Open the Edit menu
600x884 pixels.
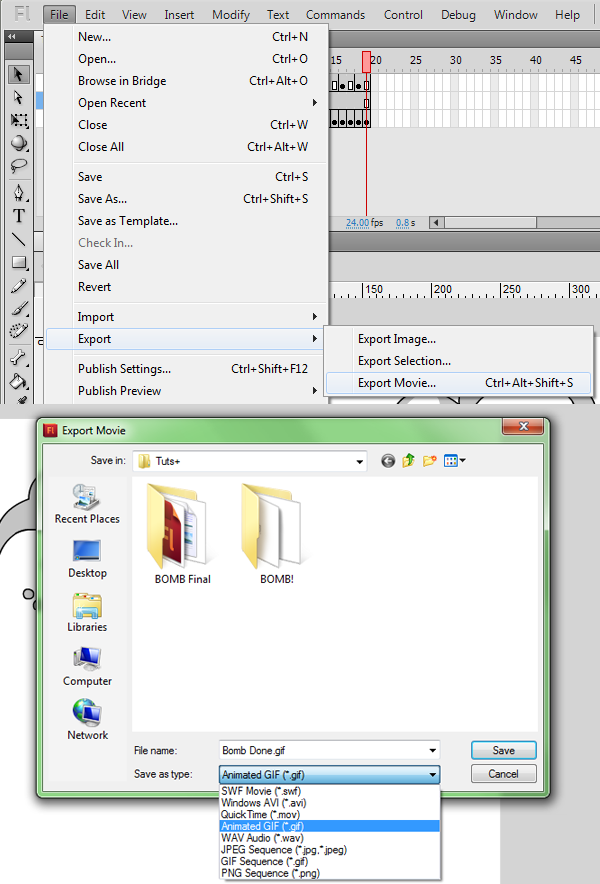tap(95, 15)
